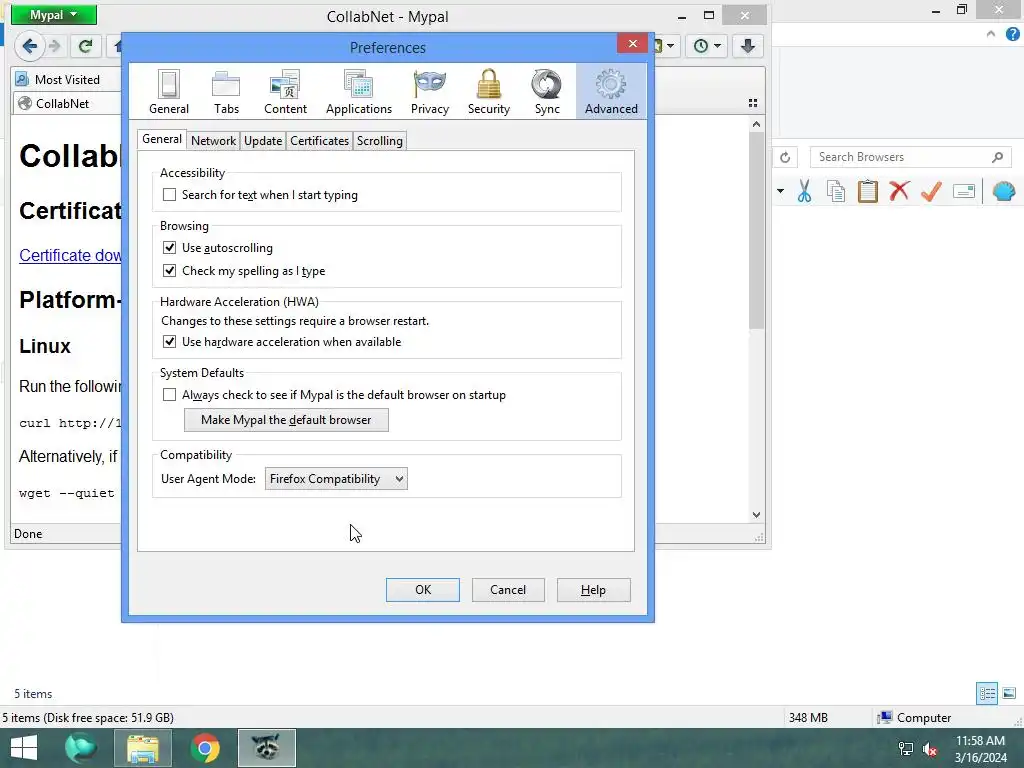This screenshot has width=1024, height=768.
Task: Click Make Mypal the default browser
Action: click(x=286, y=420)
